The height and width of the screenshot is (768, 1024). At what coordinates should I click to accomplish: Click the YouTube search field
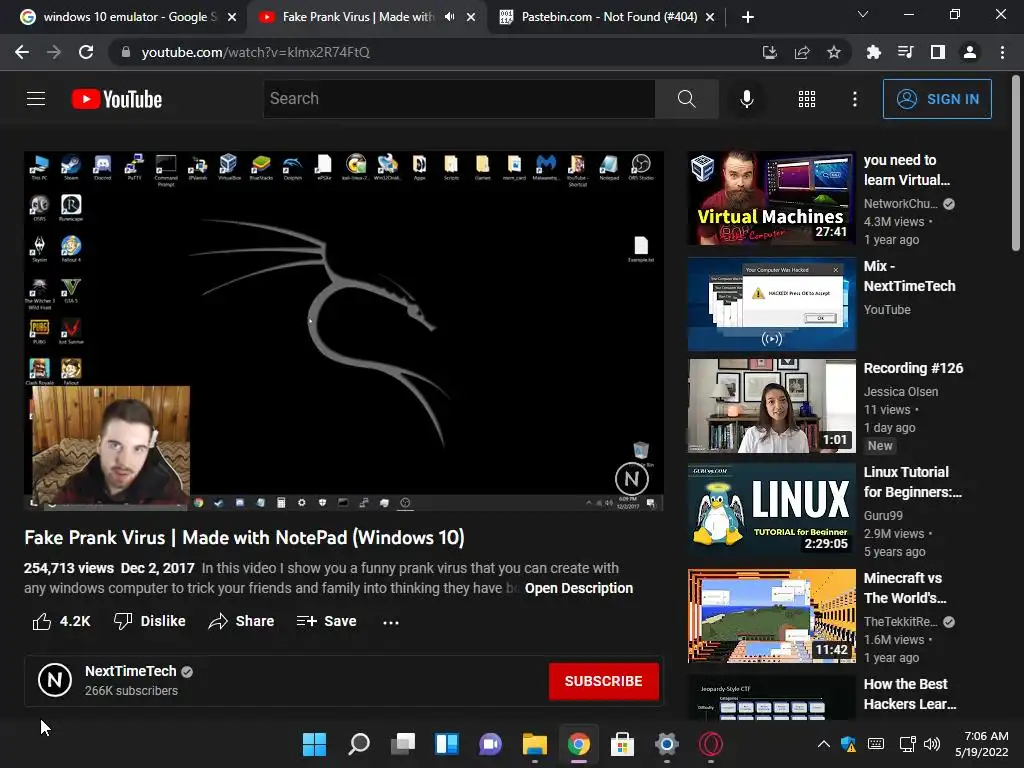(x=458, y=99)
